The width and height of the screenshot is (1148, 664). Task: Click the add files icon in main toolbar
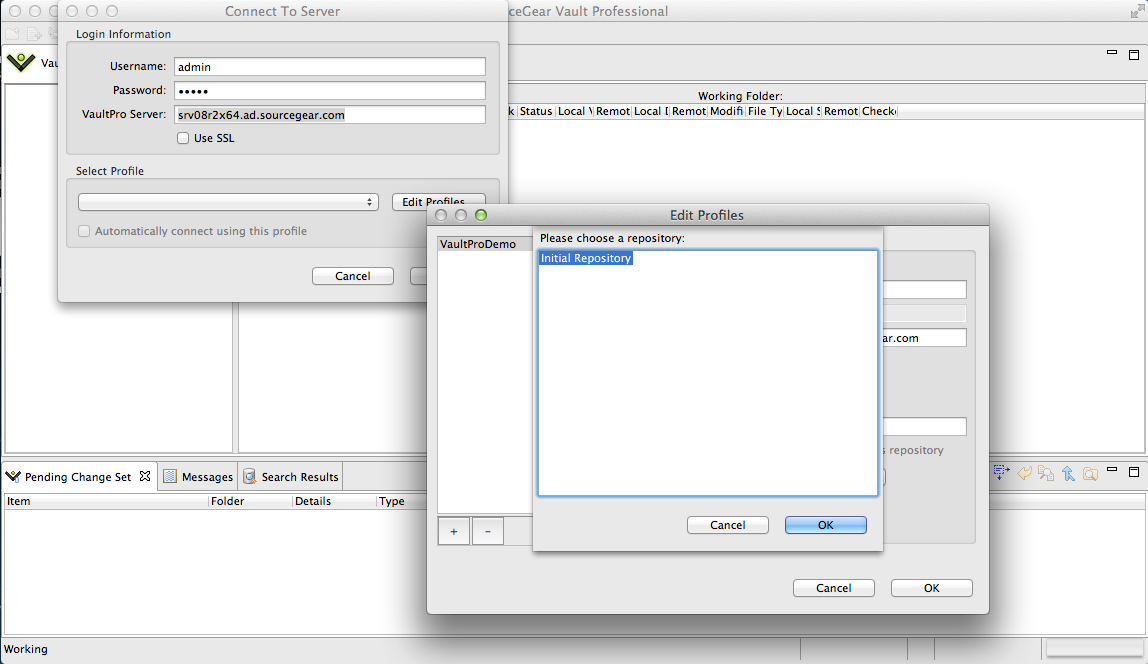coord(34,34)
